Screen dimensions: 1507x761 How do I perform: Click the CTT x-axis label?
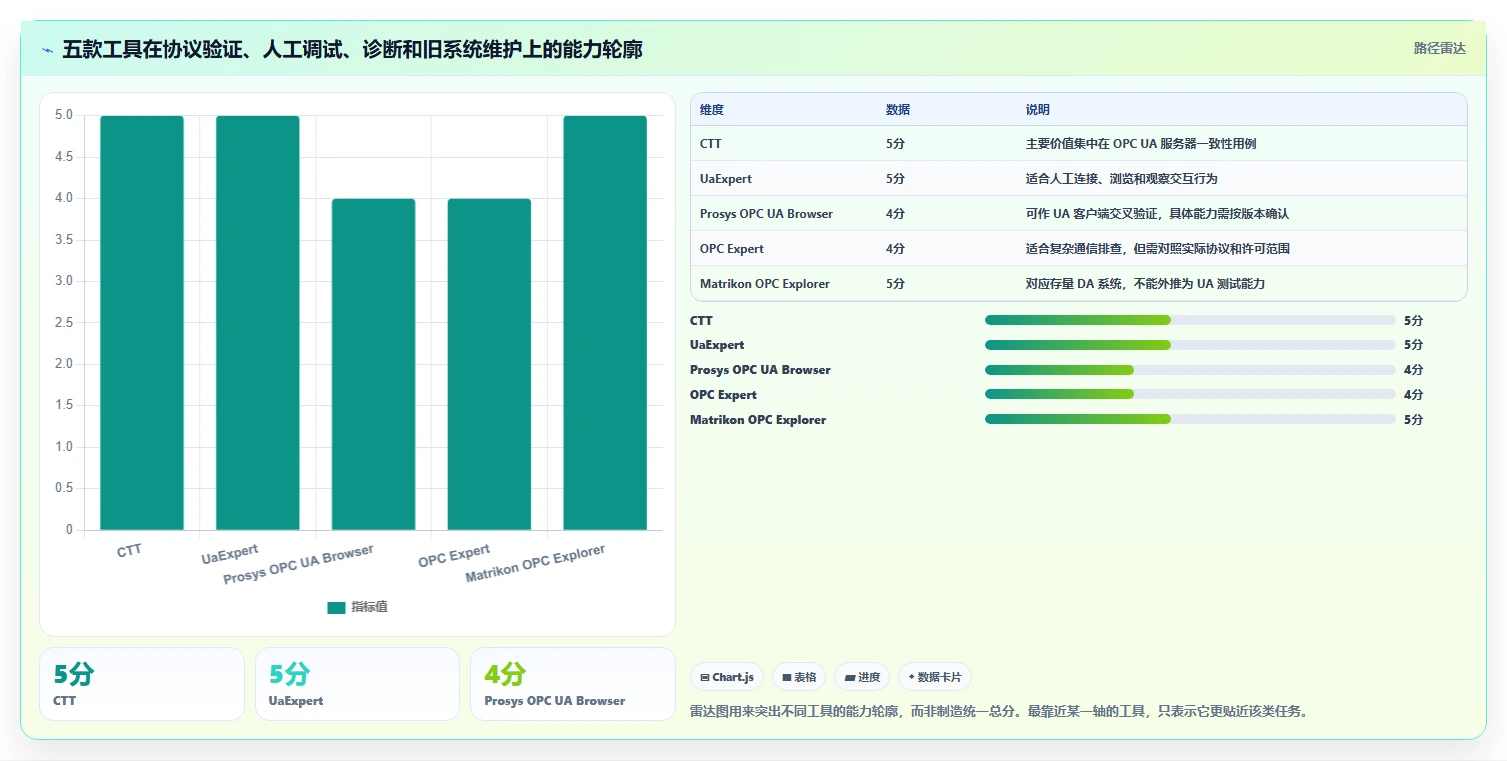129,551
